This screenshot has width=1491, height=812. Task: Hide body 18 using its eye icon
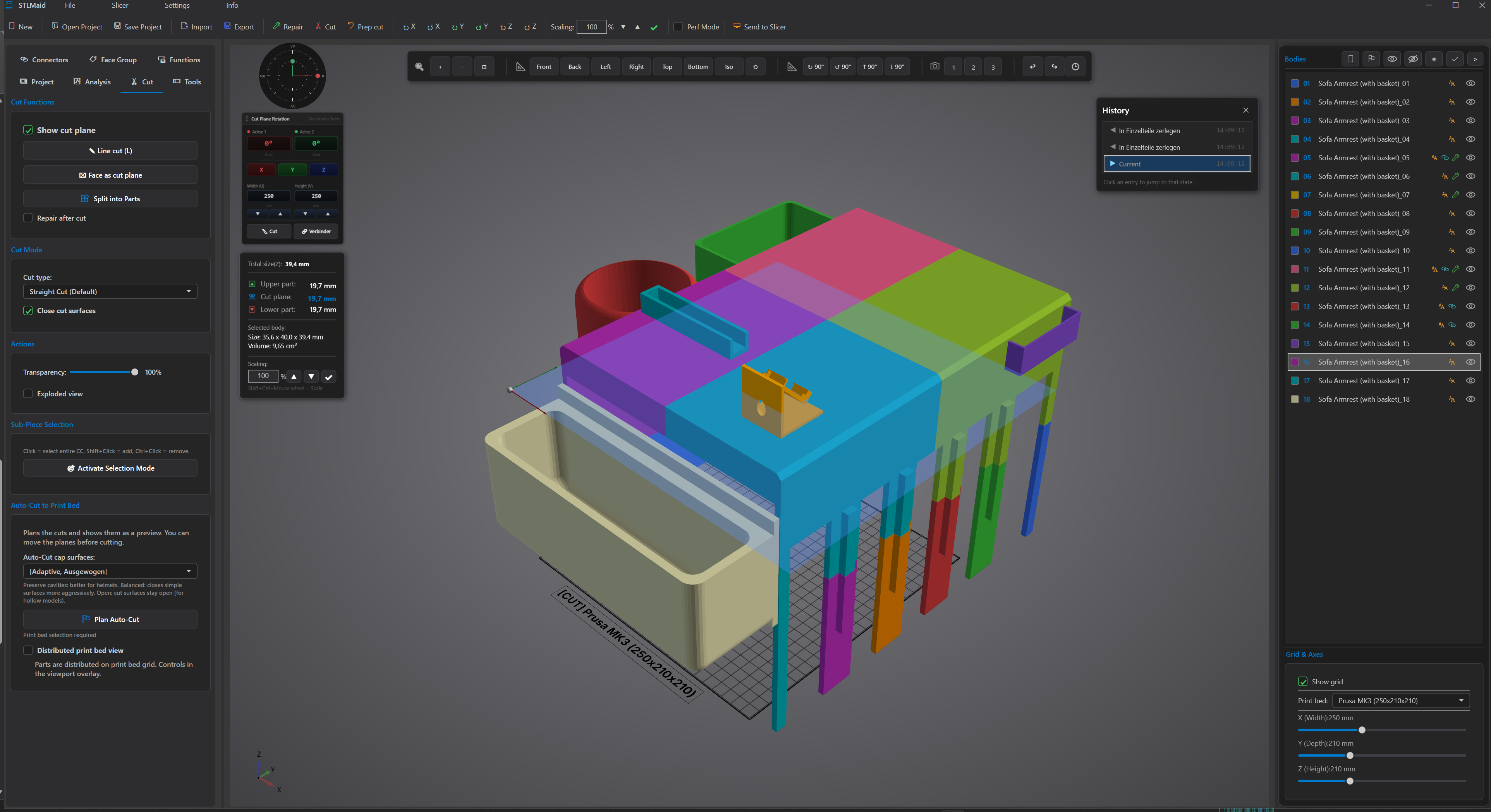click(1470, 399)
